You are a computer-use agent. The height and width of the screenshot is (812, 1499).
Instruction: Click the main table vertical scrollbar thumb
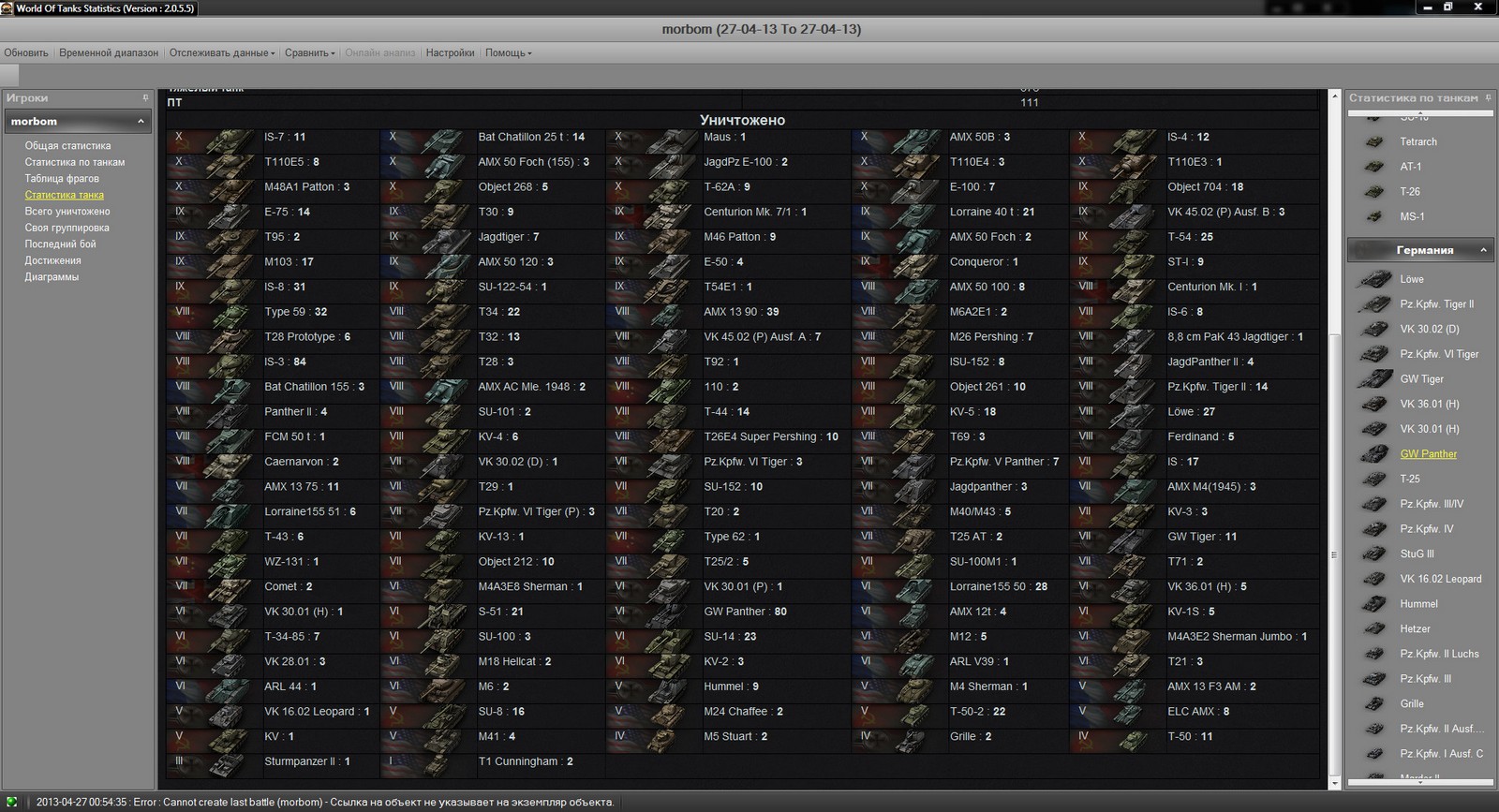click(1335, 553)
